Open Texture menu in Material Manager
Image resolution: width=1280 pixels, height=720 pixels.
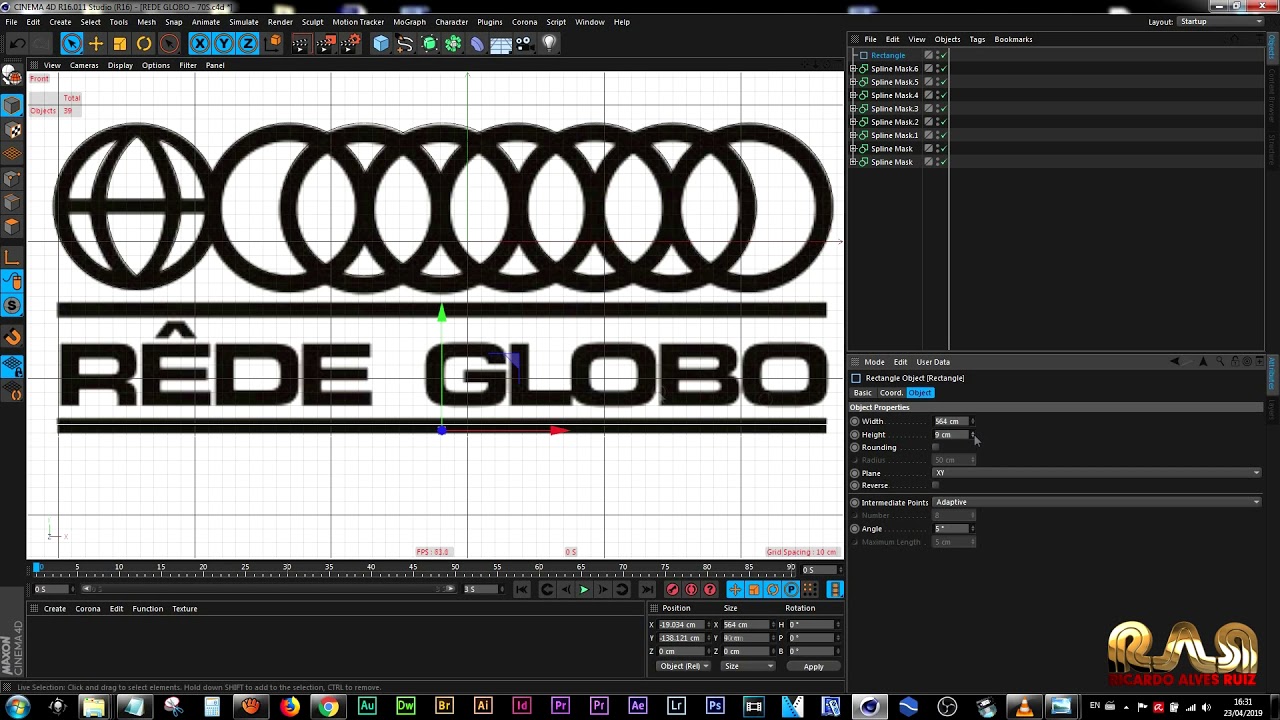point(184,609)
